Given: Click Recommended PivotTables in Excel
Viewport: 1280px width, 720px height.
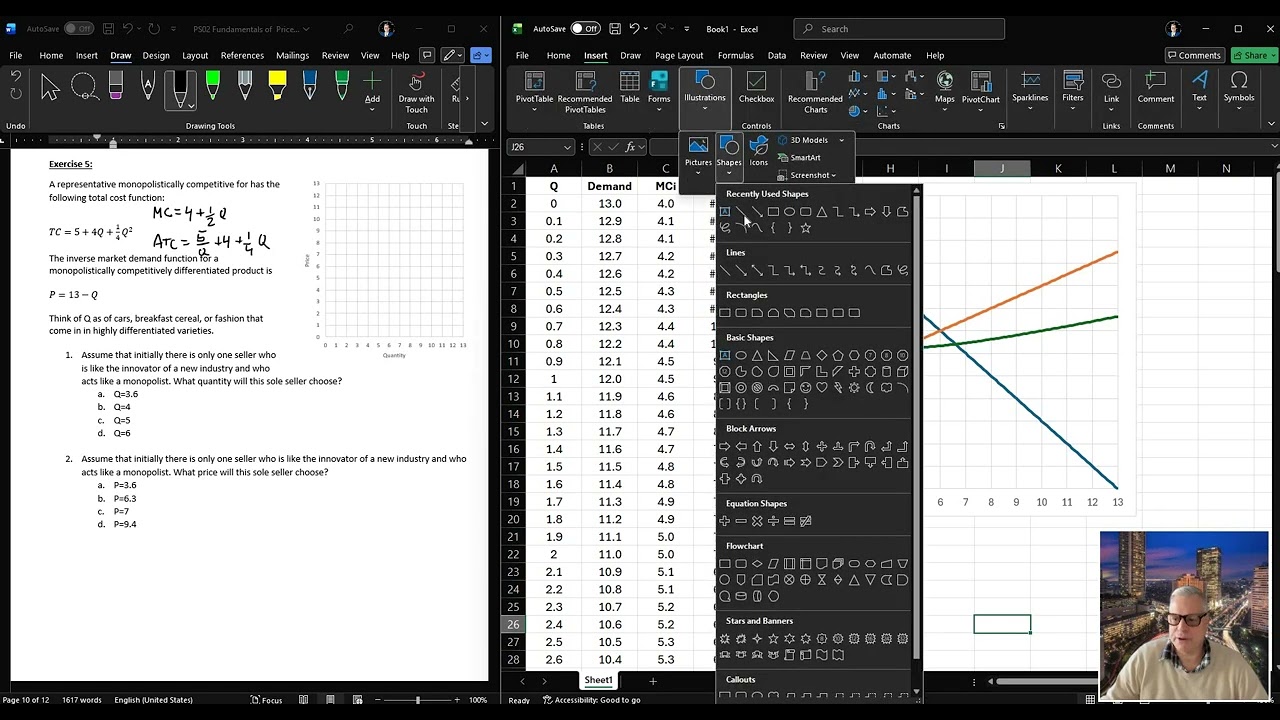Looking at the screenshot, I should pyautogui.click(x=584, y=90).
